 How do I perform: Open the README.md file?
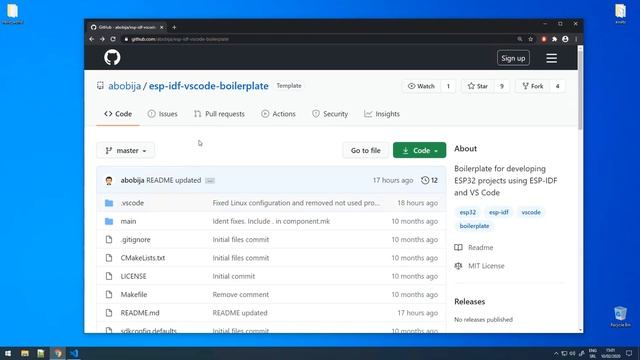point(140,313)
